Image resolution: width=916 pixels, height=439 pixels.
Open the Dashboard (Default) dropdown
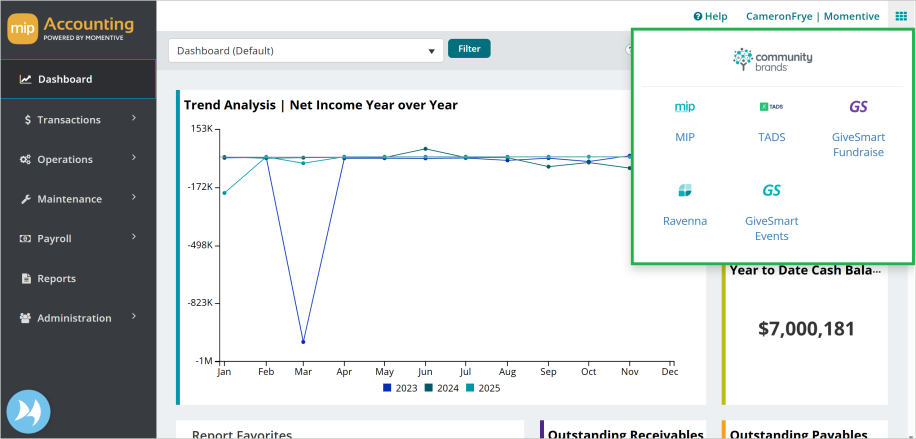pos(306,51)
